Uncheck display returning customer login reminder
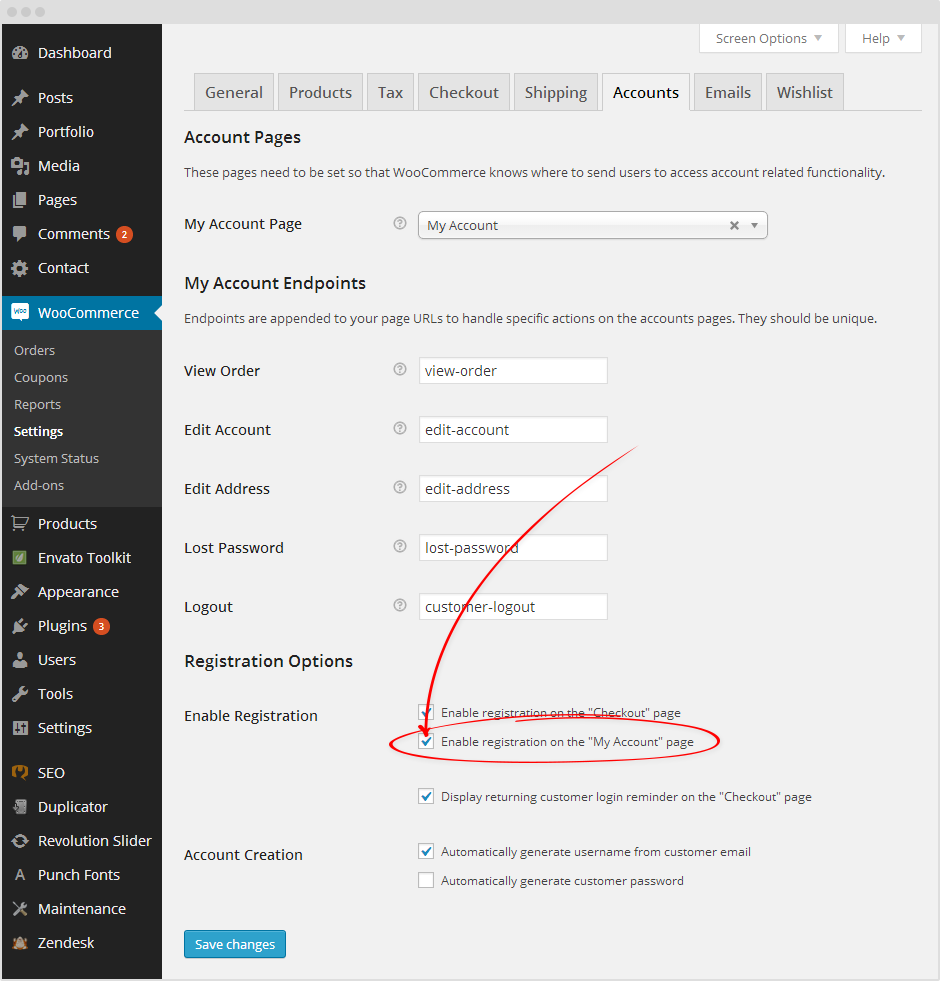This screenshot has width=940, height=981. pyautogui.click(x=427, y=797)
